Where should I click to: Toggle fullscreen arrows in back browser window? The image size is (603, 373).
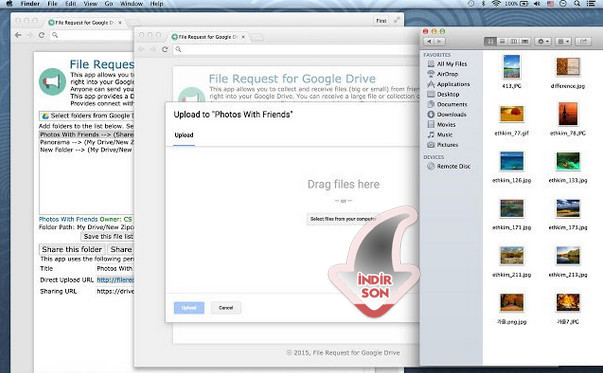(x=397, y=20)
